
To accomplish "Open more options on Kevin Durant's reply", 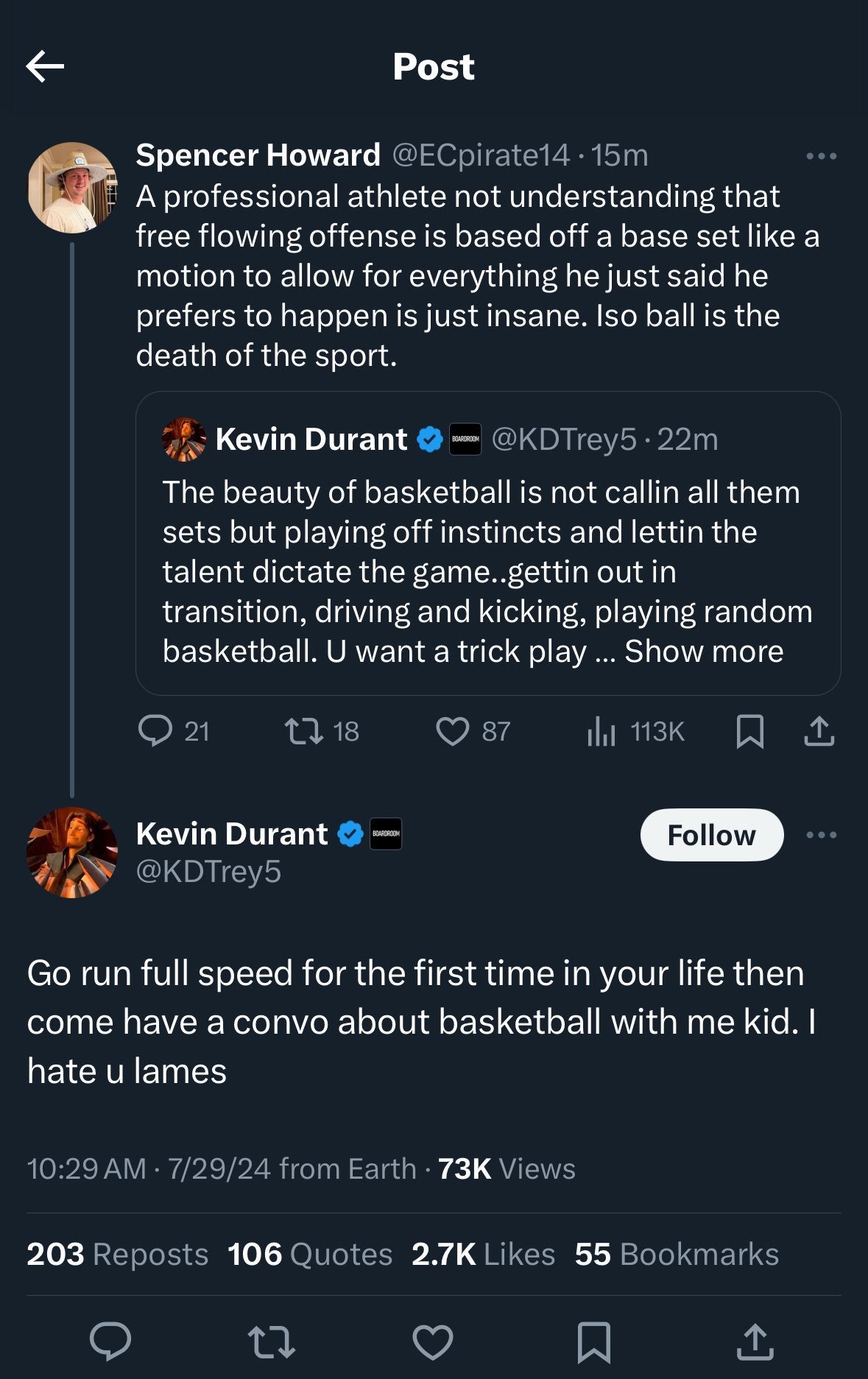I will pos(821,835).
